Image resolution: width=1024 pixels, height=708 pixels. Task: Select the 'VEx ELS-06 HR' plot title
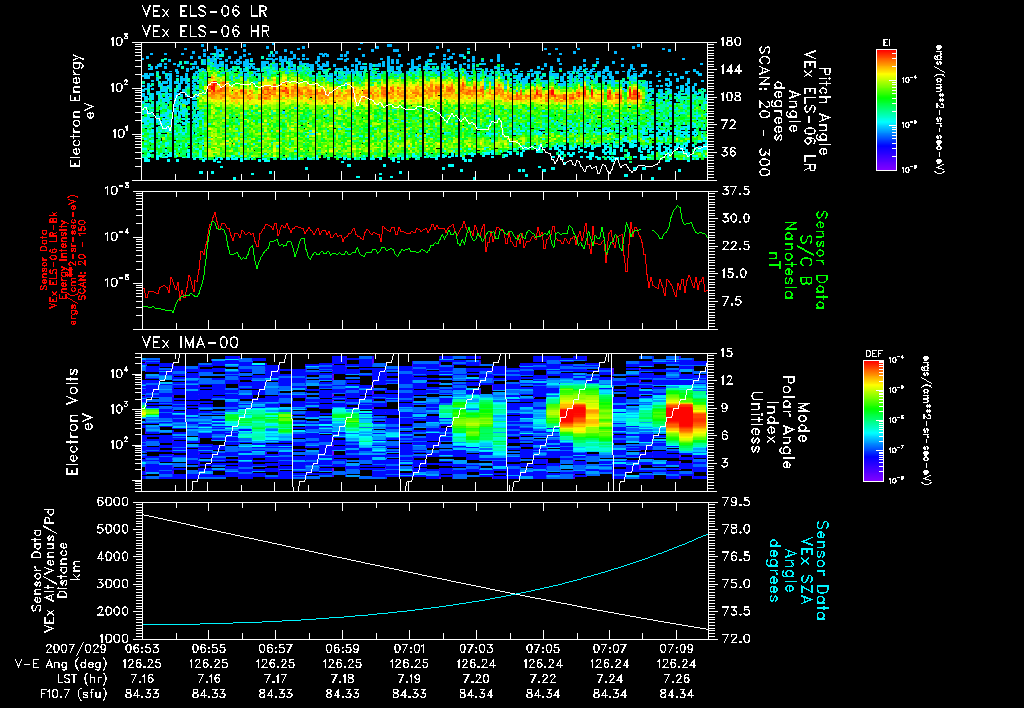(x=205, y=31)
